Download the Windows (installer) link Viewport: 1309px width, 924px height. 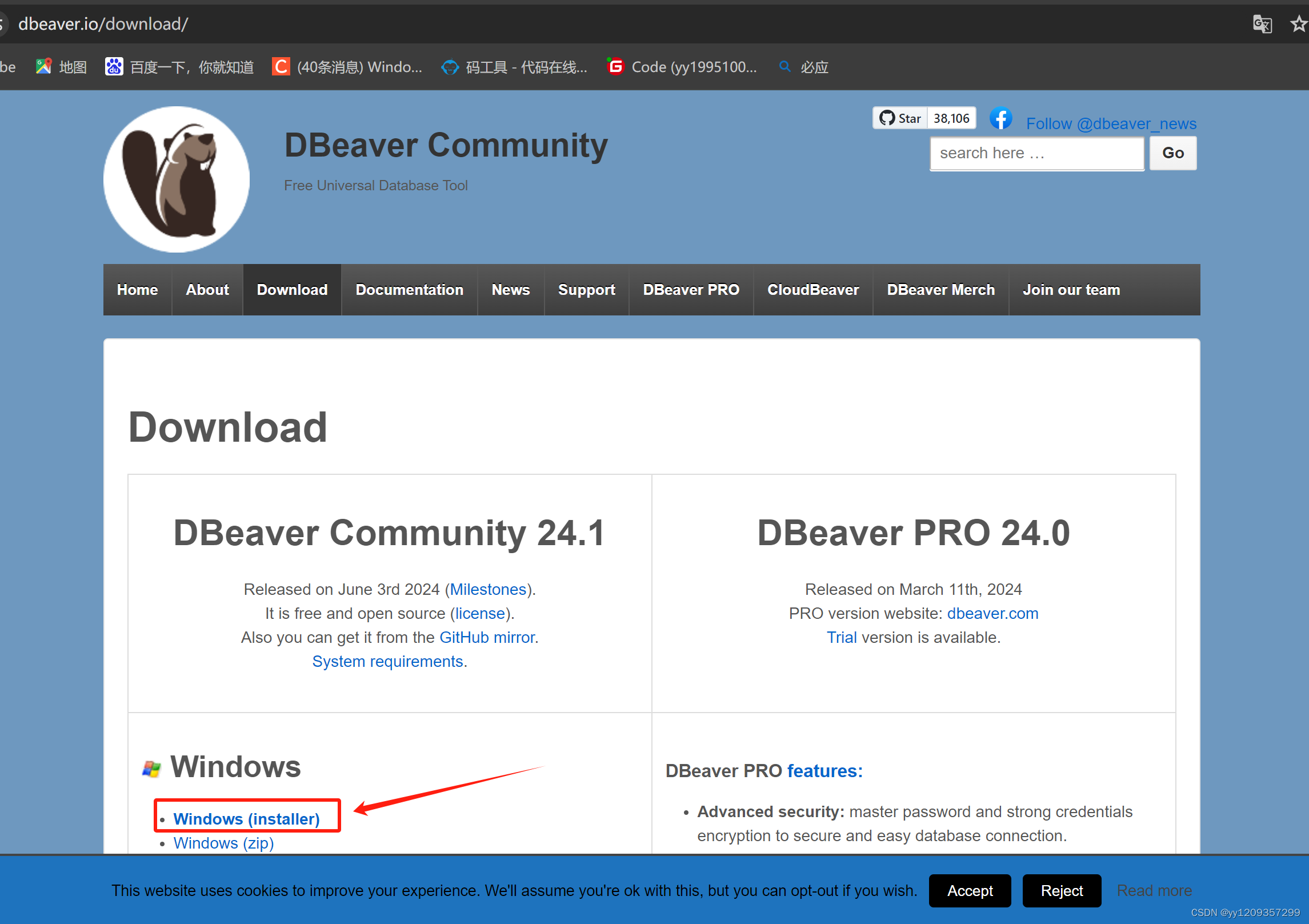pyautogui.click(x=246, y=818)
